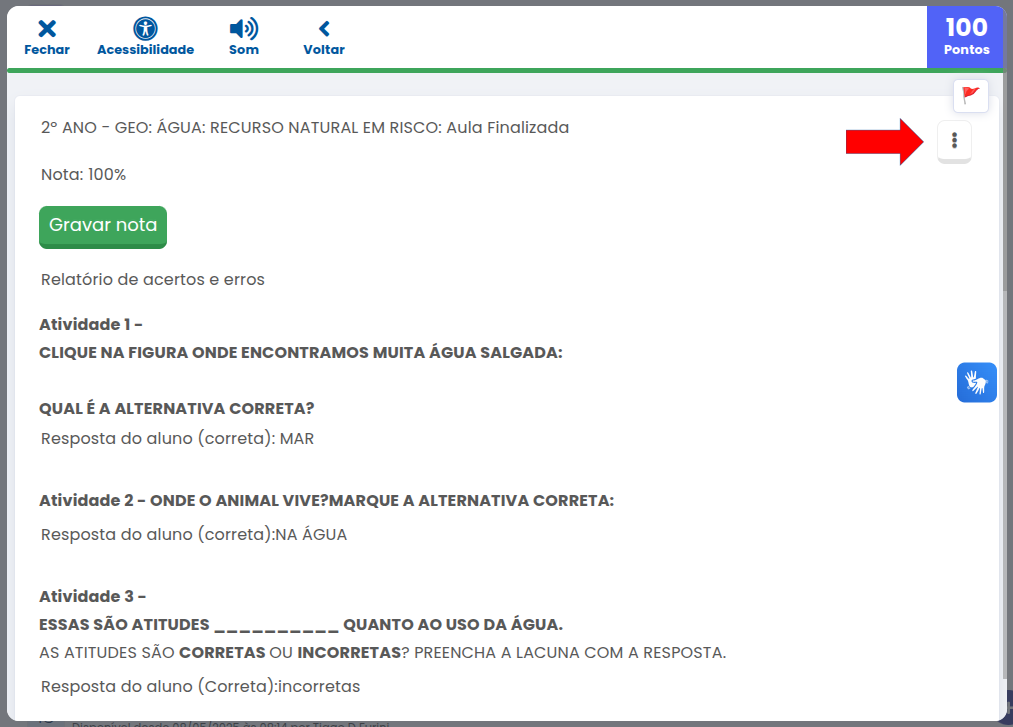Click the 100 Pontos score badge

click(x=966, y=35)
